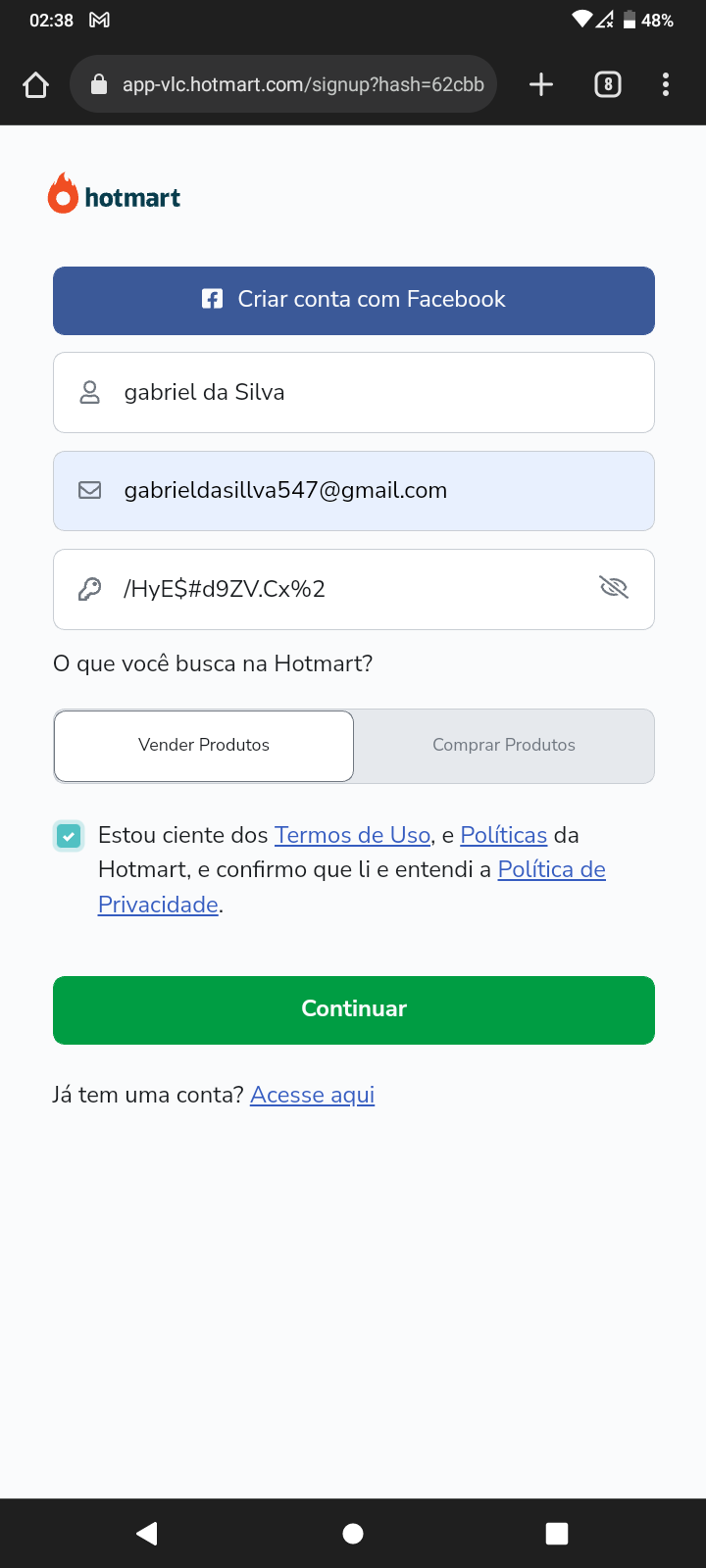Follow the Acesse aqui login link
The image size is (706, 1568).
click(312, 1095)
